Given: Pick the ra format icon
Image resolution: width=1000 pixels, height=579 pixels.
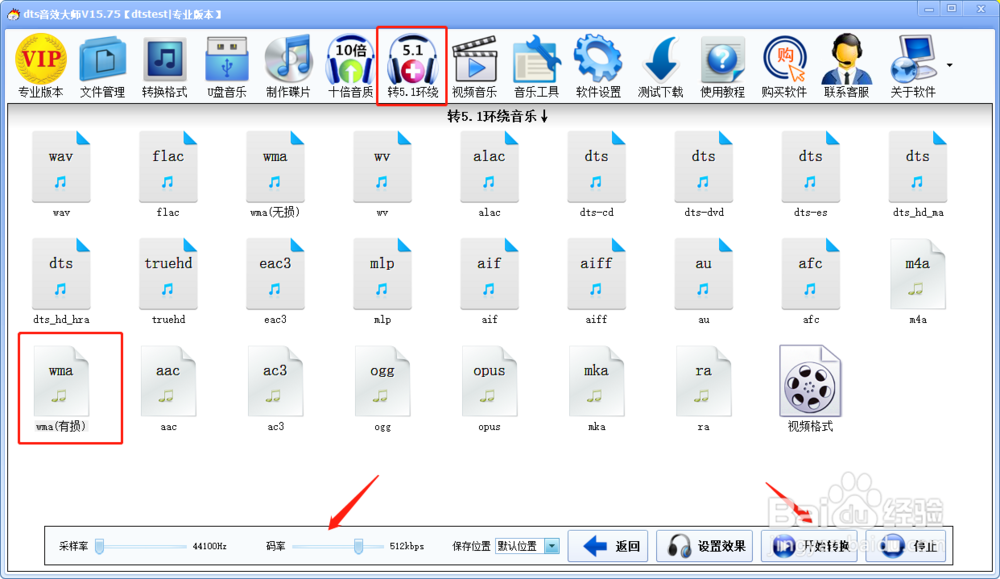Looking at the screenshot, I should tap(703, 389).
